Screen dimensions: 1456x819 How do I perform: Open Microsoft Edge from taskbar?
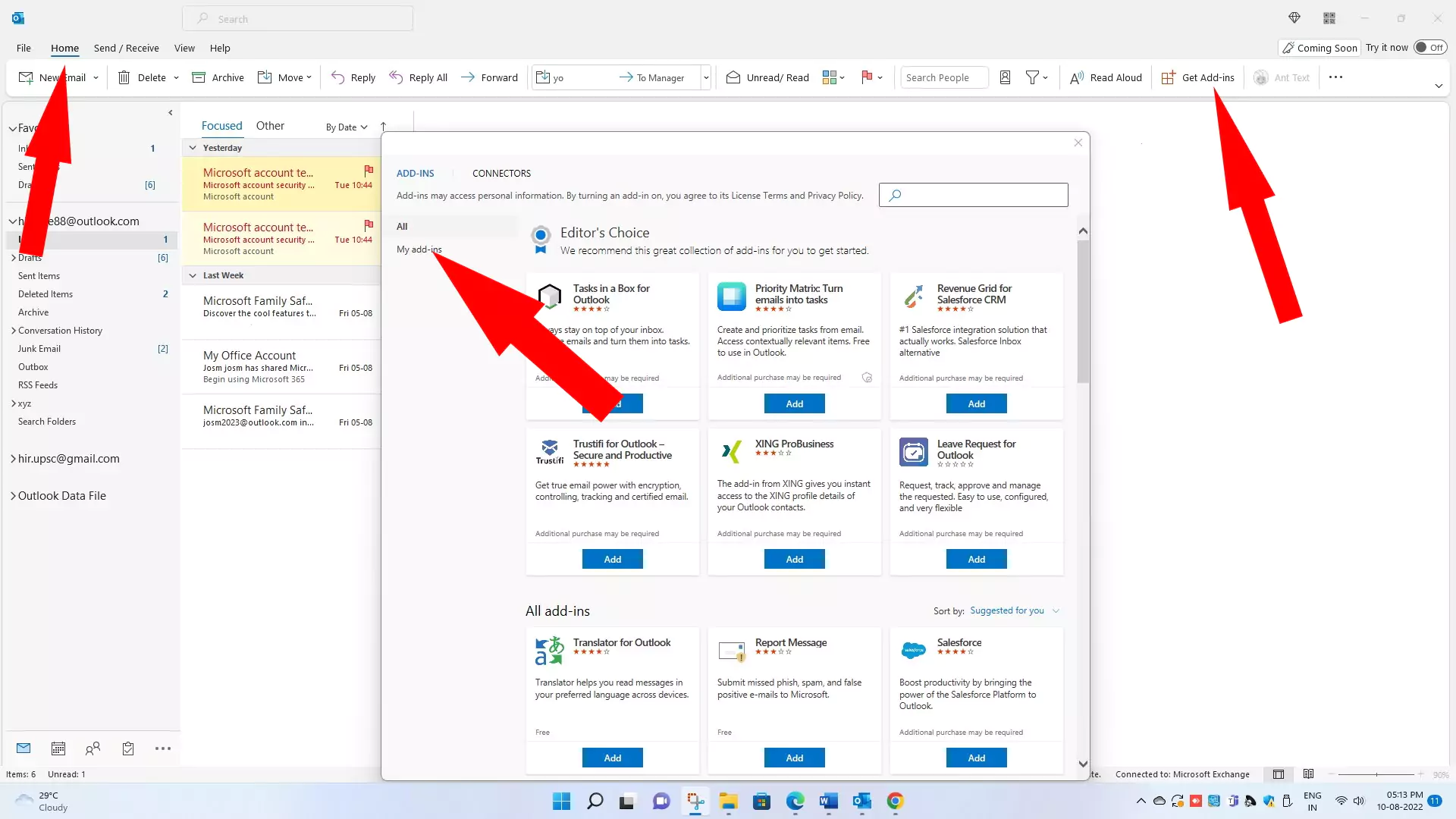click(795, 801)
